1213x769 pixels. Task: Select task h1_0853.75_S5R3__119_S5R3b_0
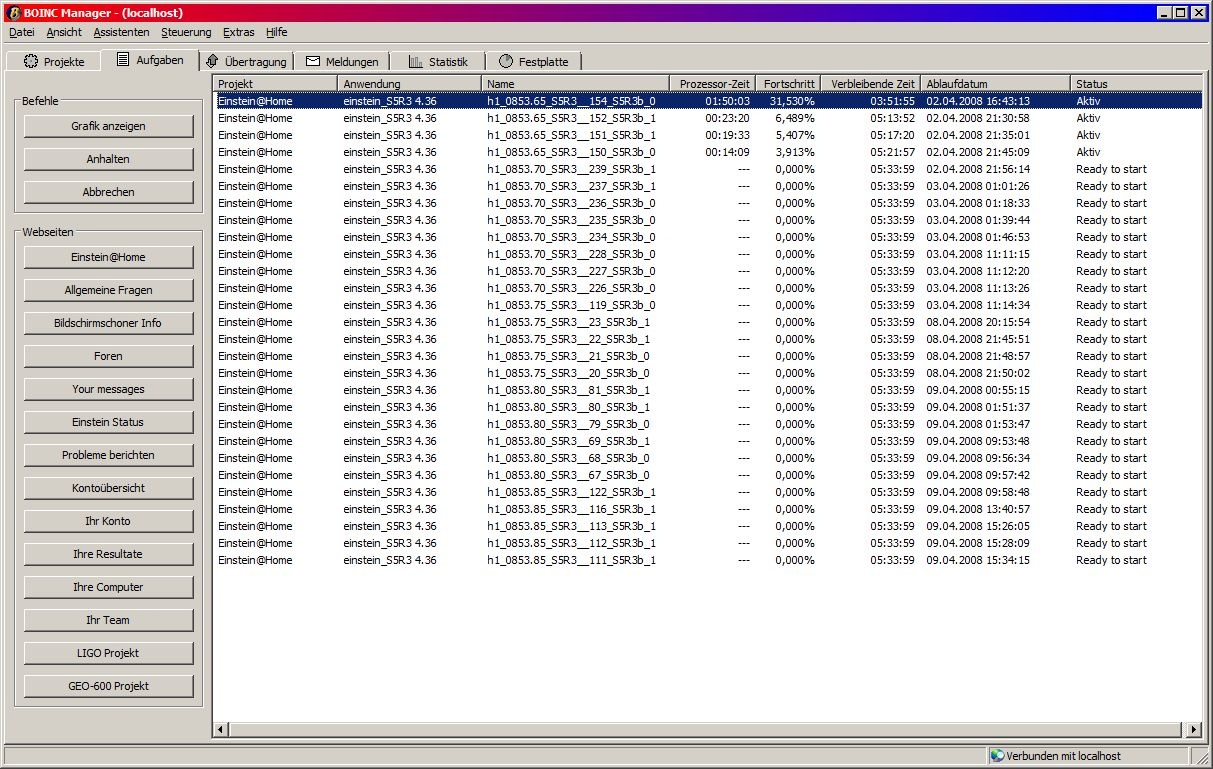point(708,305)
